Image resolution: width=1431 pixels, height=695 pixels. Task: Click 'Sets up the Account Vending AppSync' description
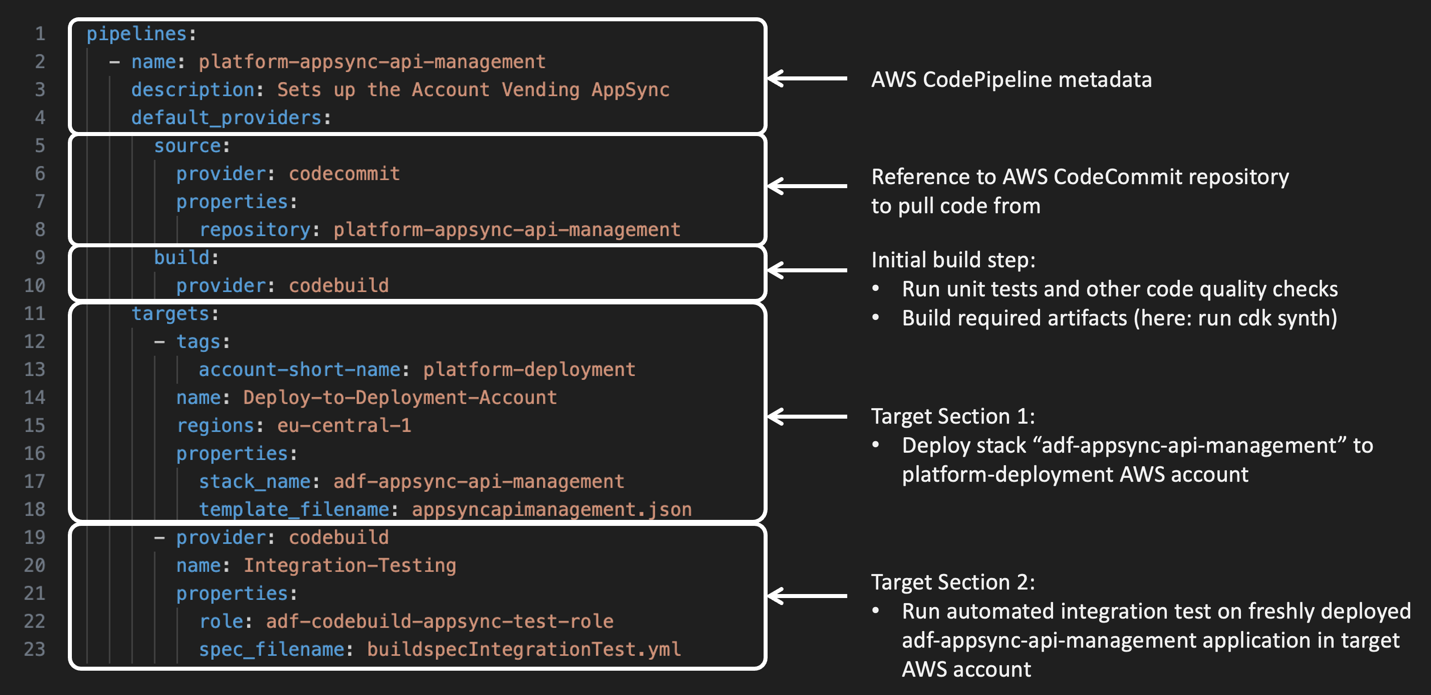[x=473, y=90]
